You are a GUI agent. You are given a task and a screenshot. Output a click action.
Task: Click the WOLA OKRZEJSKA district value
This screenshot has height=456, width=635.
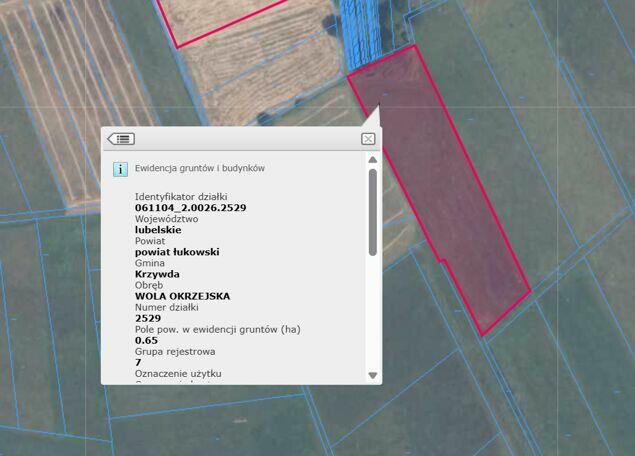pos(182,296)
